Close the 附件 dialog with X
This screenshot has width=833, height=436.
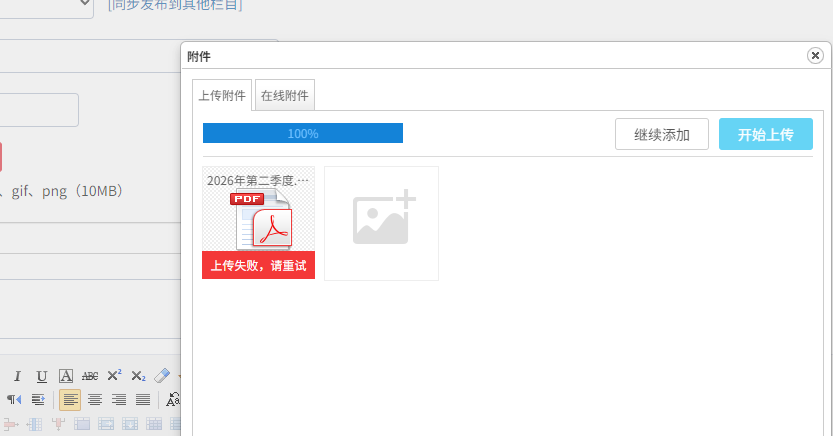[815, 56]
